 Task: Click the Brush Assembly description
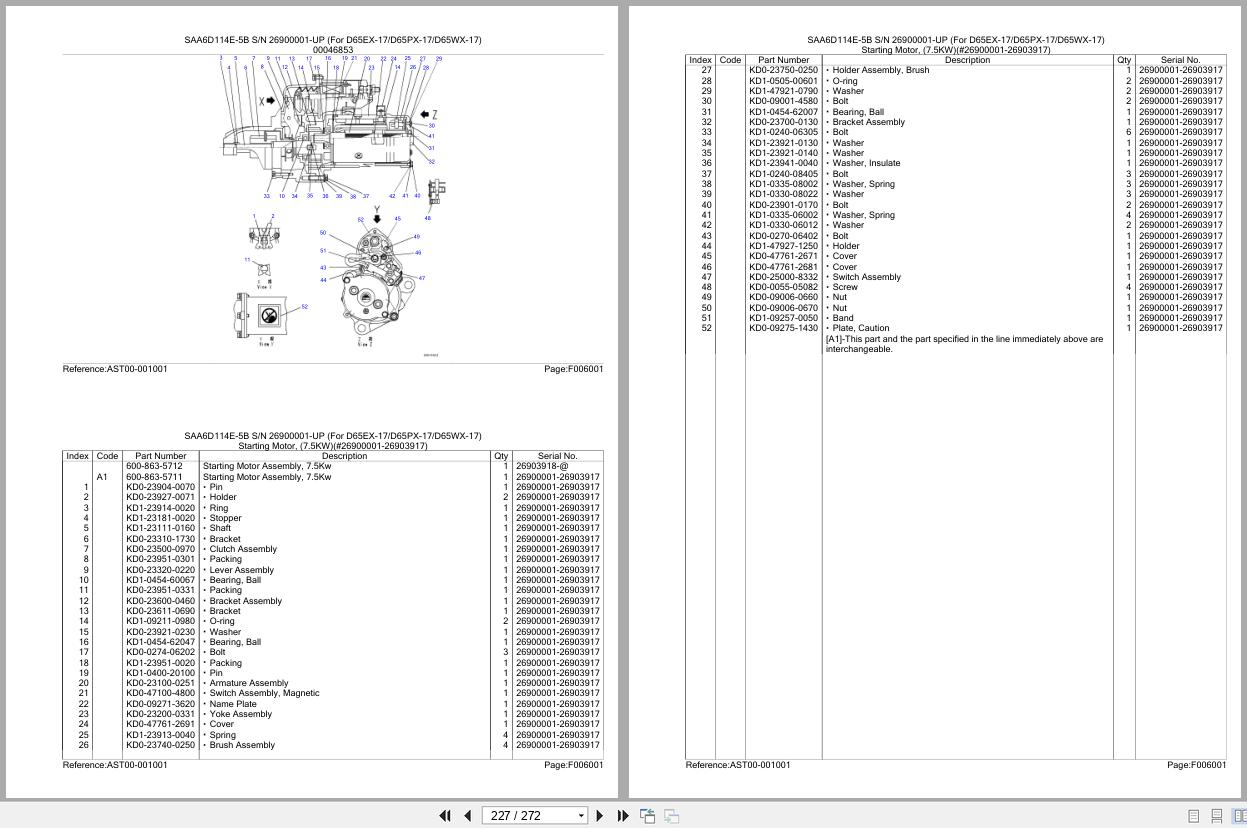242,745
